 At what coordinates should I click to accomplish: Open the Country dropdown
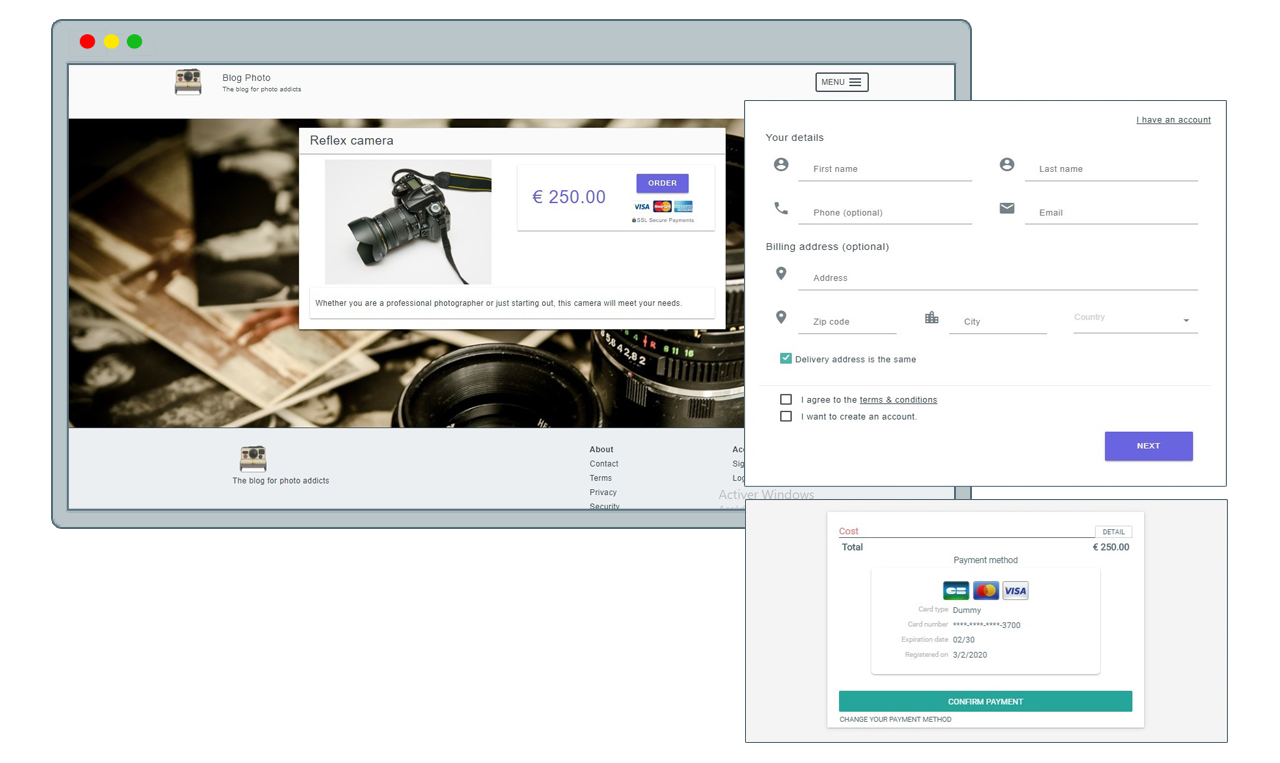1134,320
